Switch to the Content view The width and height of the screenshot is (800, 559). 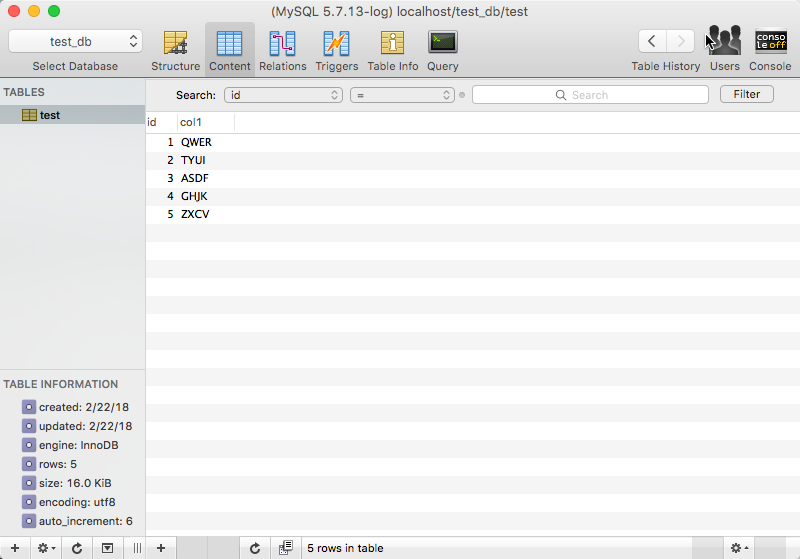click(230, 50)
